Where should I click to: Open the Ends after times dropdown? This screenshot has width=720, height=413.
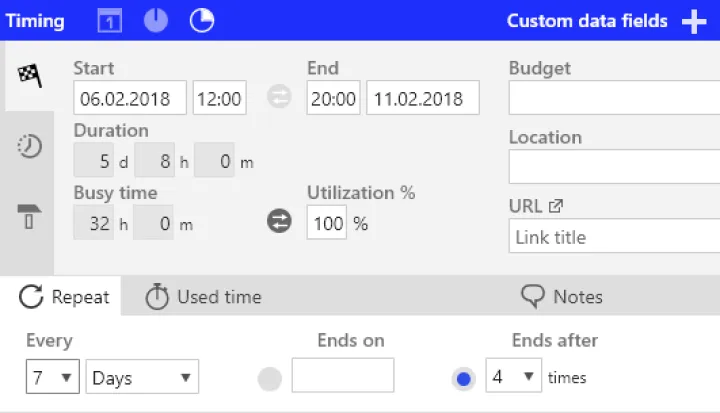pos(514,375)
